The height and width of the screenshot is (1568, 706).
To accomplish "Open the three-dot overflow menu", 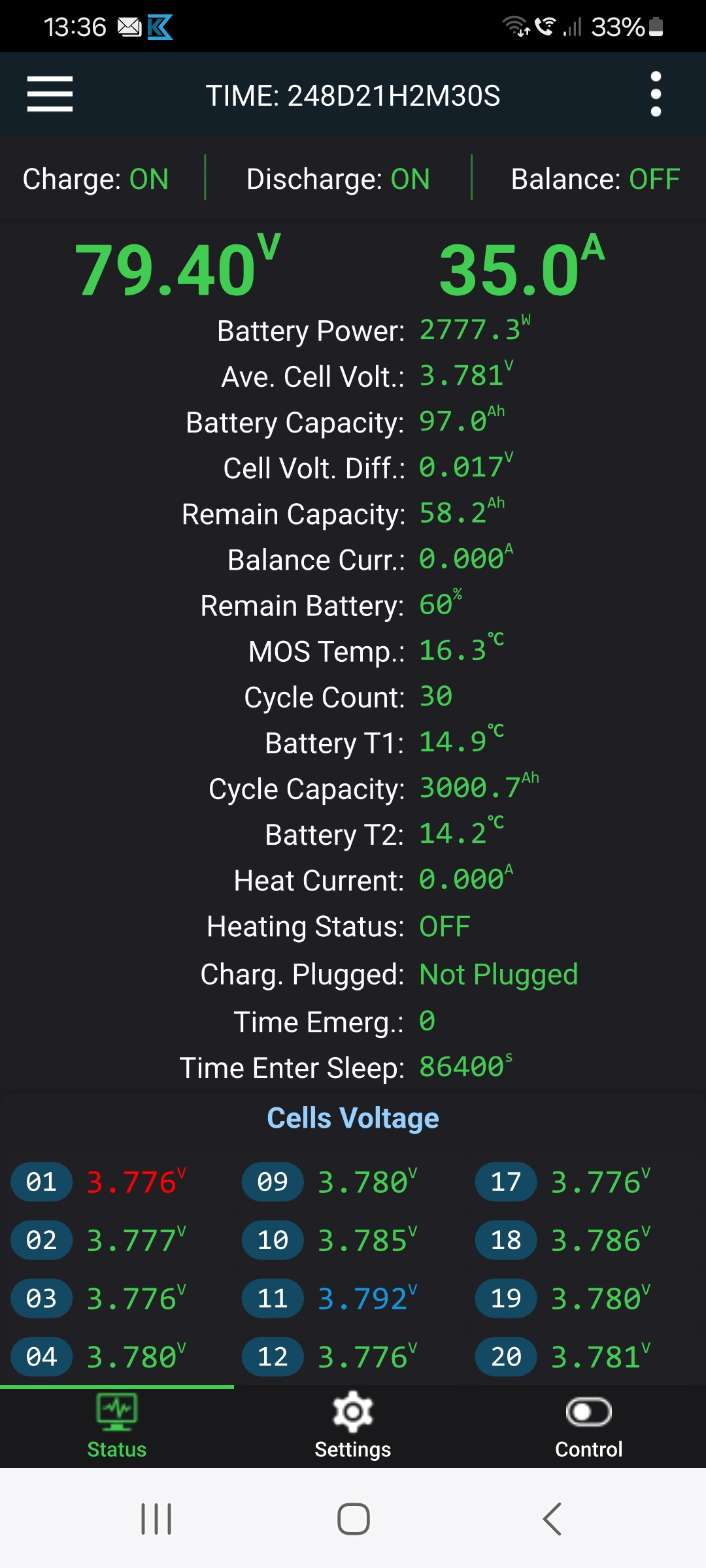I will click(x=656, y=94).
